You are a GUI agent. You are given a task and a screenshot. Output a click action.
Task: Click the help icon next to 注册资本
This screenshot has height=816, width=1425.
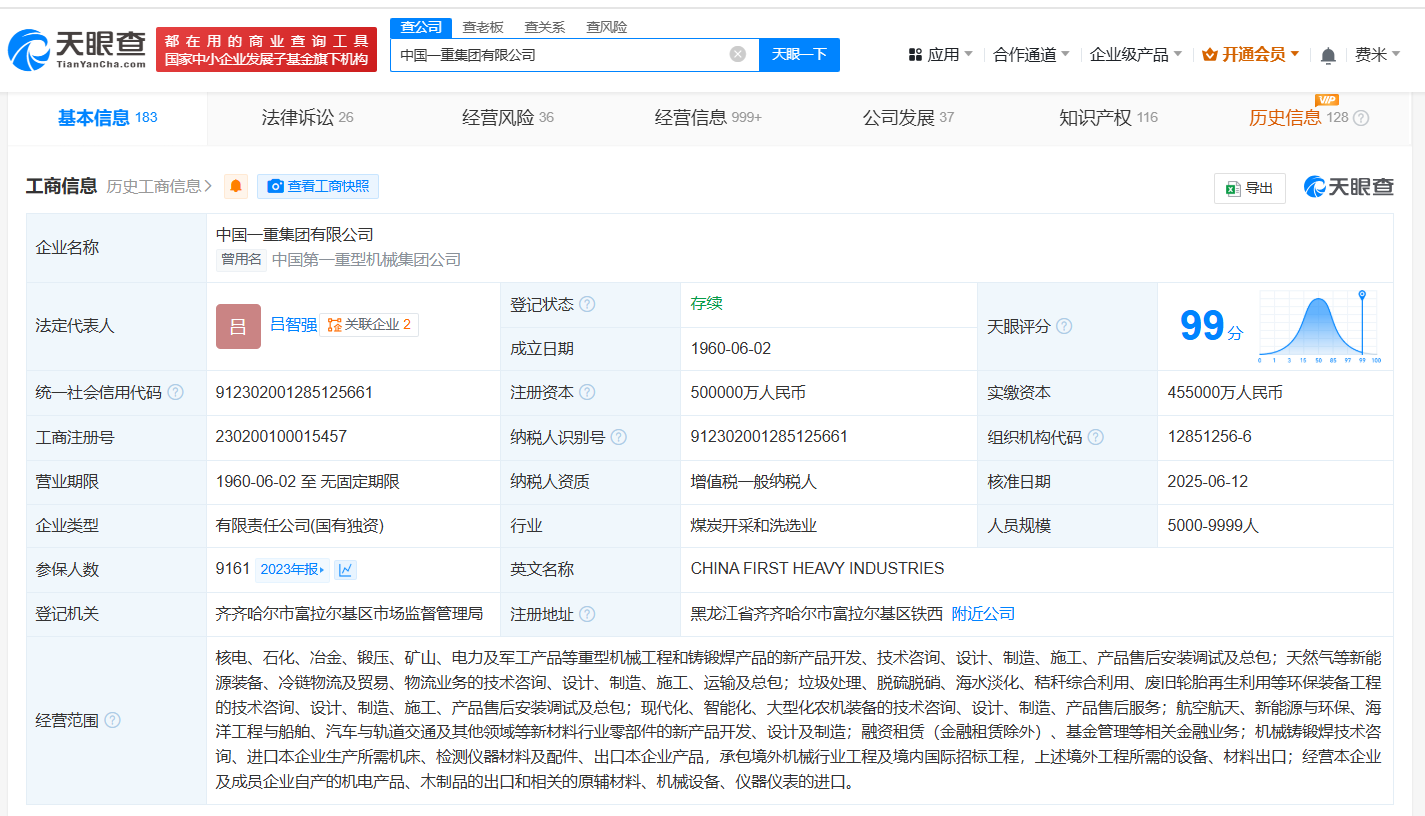(x=587, y=393)
